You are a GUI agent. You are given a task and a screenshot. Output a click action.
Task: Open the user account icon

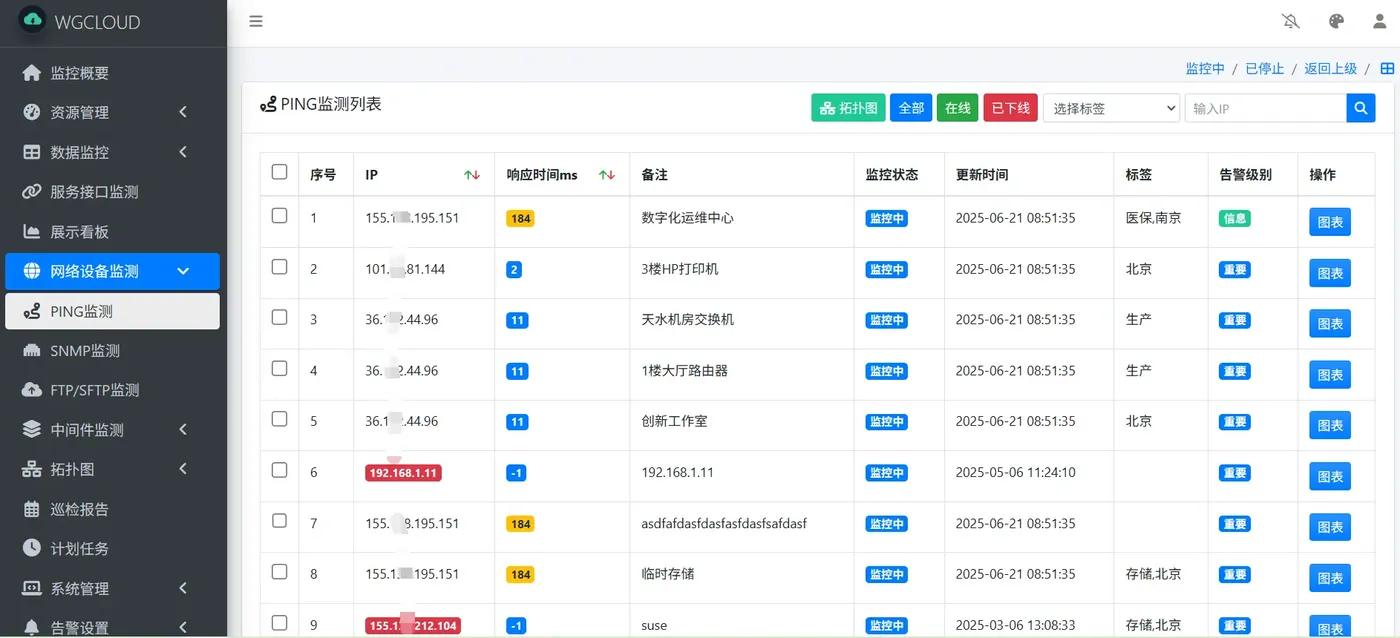1380,21
